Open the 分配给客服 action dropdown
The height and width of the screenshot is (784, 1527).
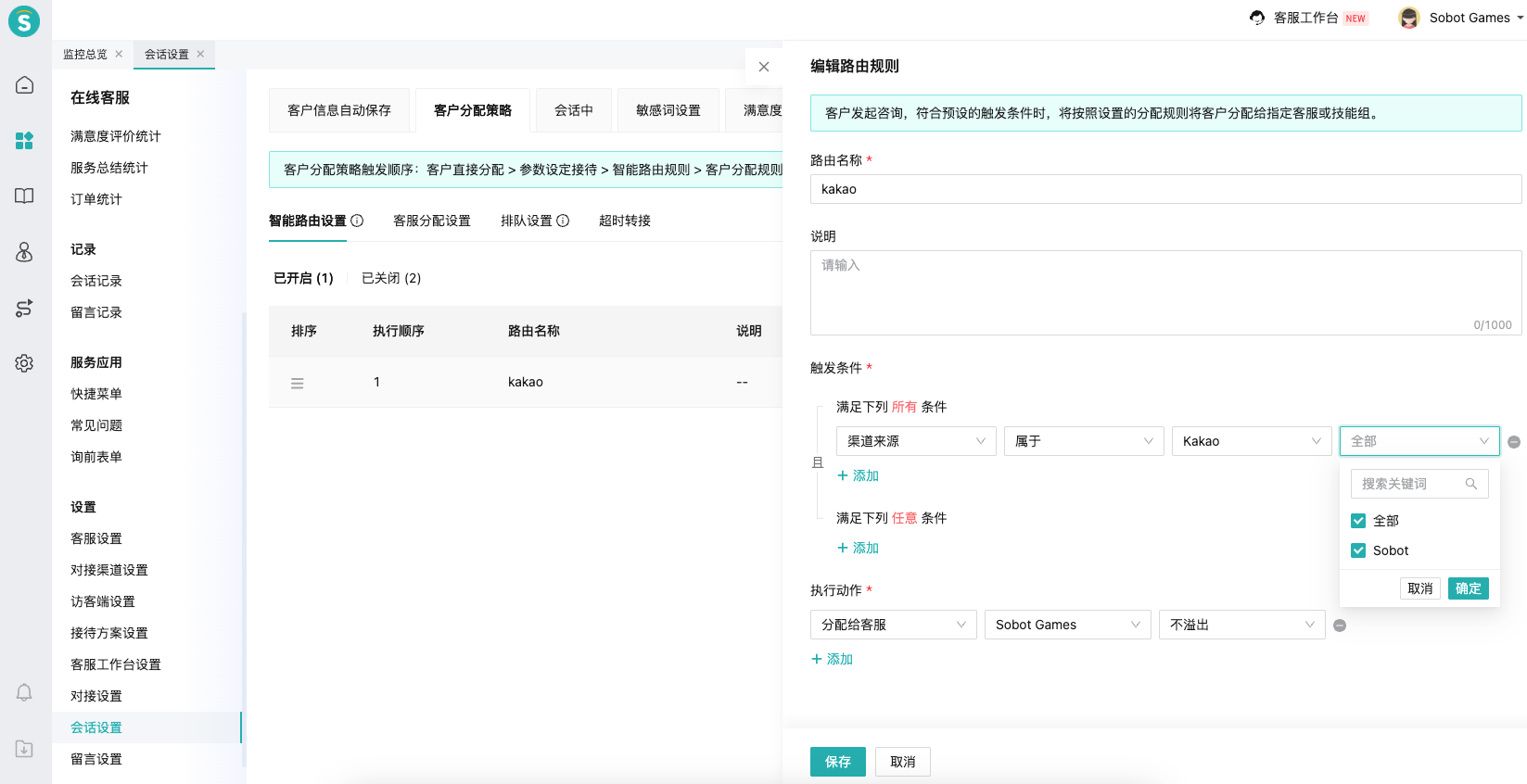(894, 625)
